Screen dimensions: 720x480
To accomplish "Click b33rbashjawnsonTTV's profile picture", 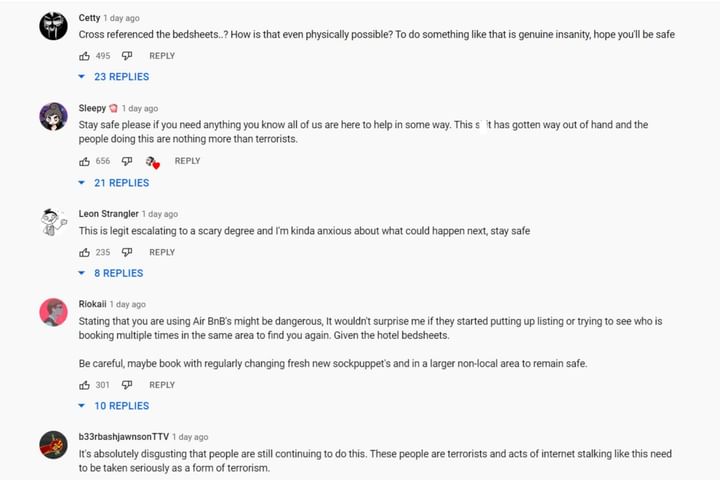I will pyautogui.click(x=53, y=445).
